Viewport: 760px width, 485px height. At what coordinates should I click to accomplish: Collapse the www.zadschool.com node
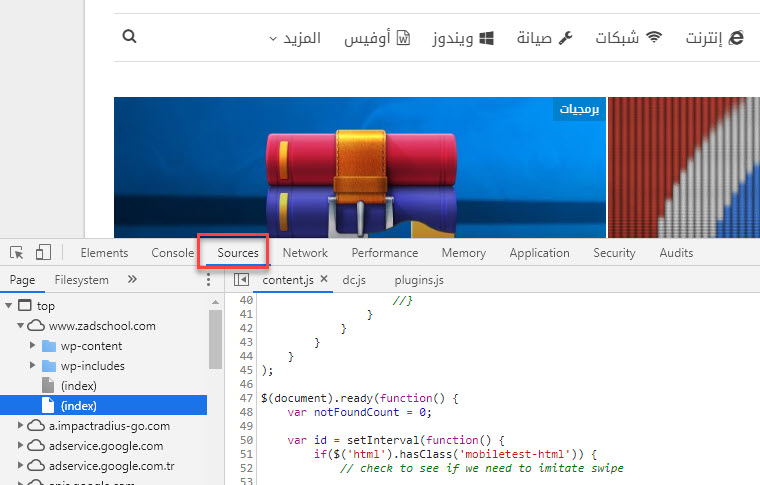click(x=20, y=326)
